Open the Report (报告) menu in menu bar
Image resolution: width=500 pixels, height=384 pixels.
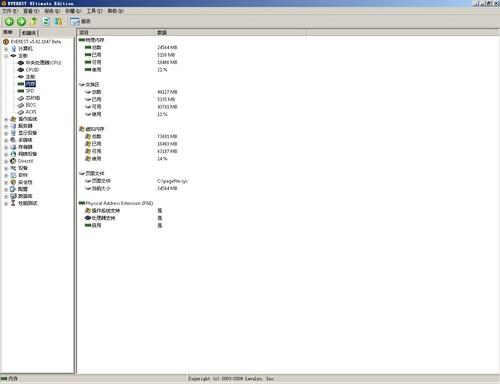(52, 11)
